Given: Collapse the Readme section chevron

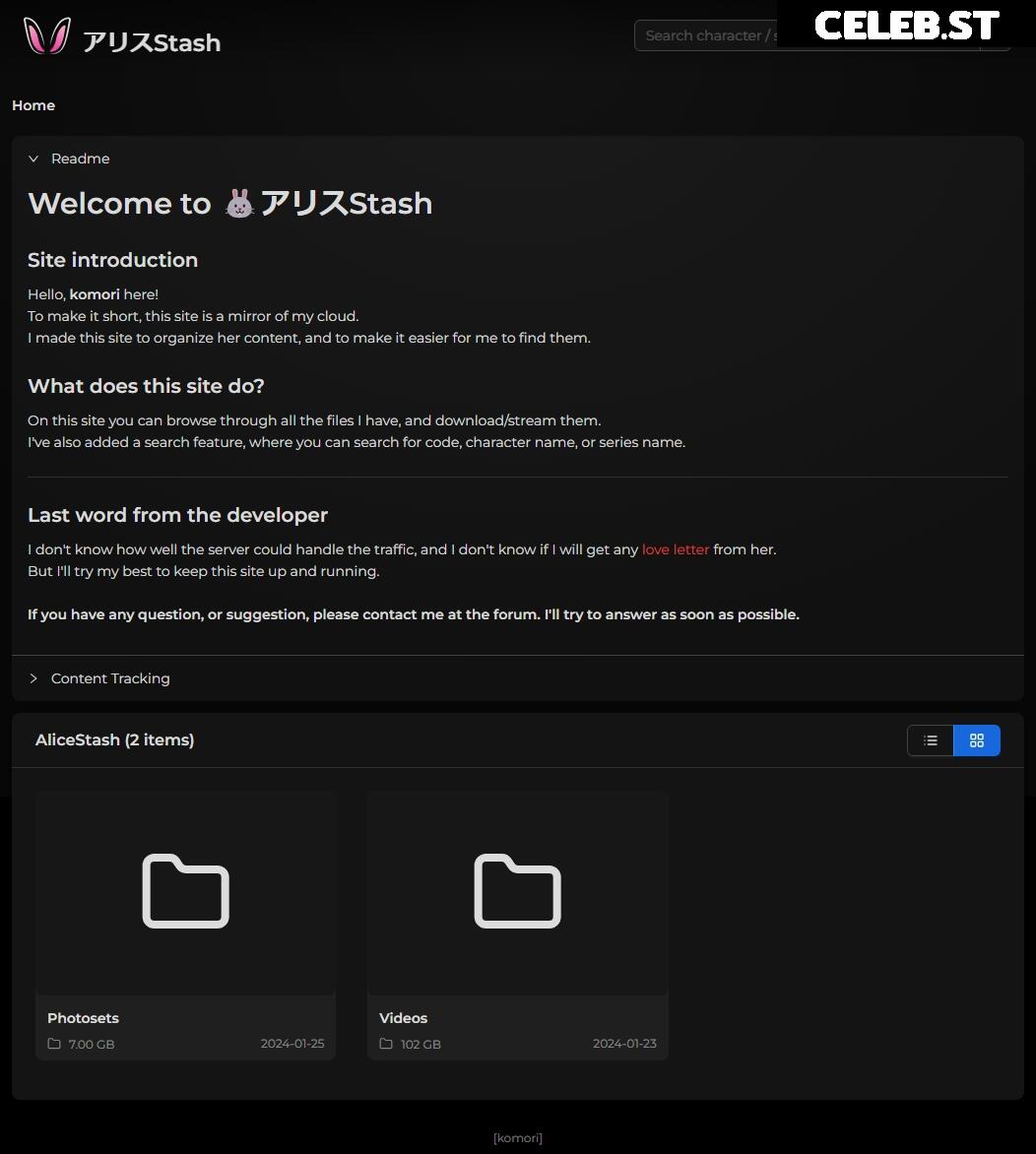Looking at the screenshot, I should coord(33,159).
